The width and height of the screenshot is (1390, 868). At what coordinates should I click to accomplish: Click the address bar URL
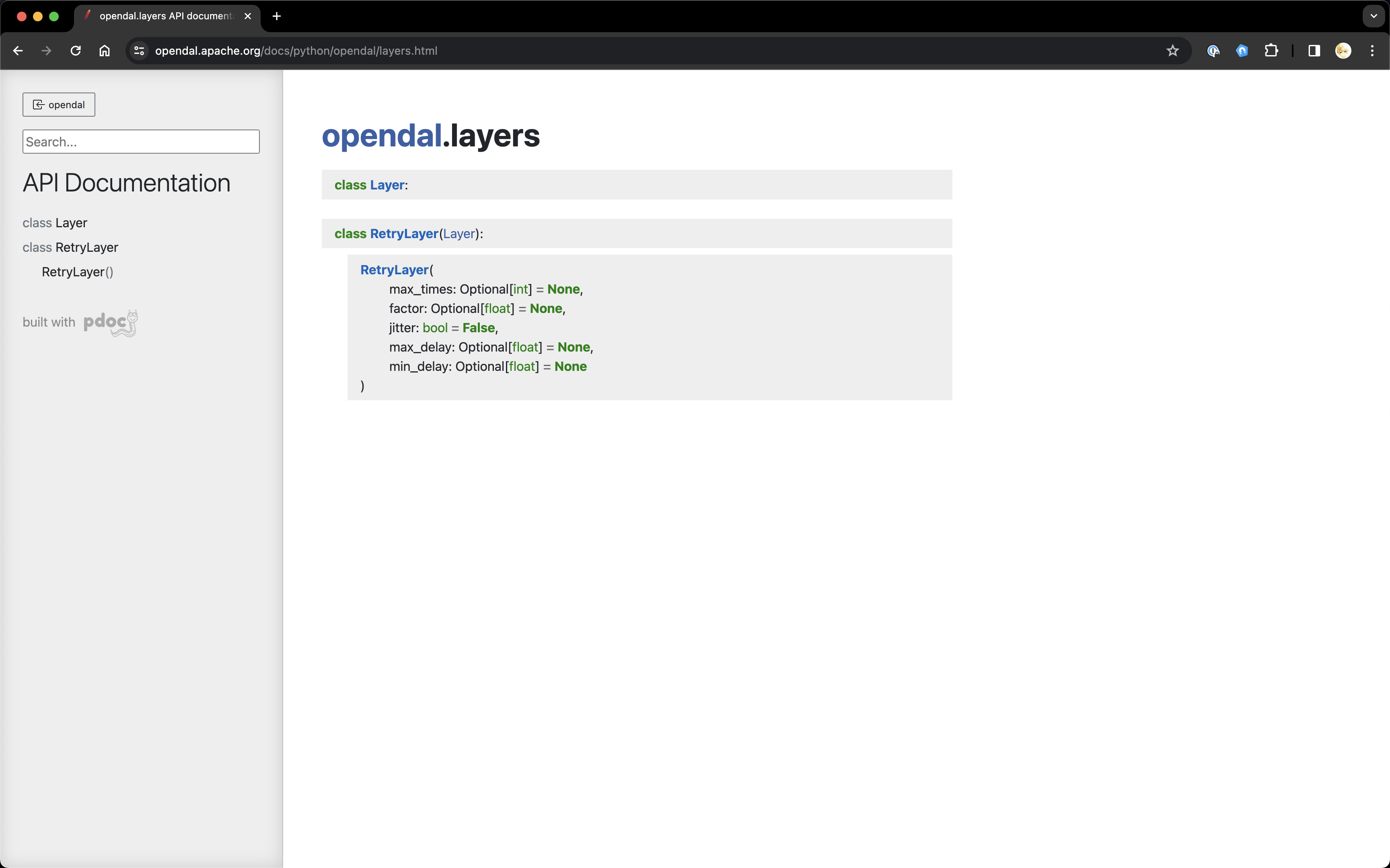[296, 51]
